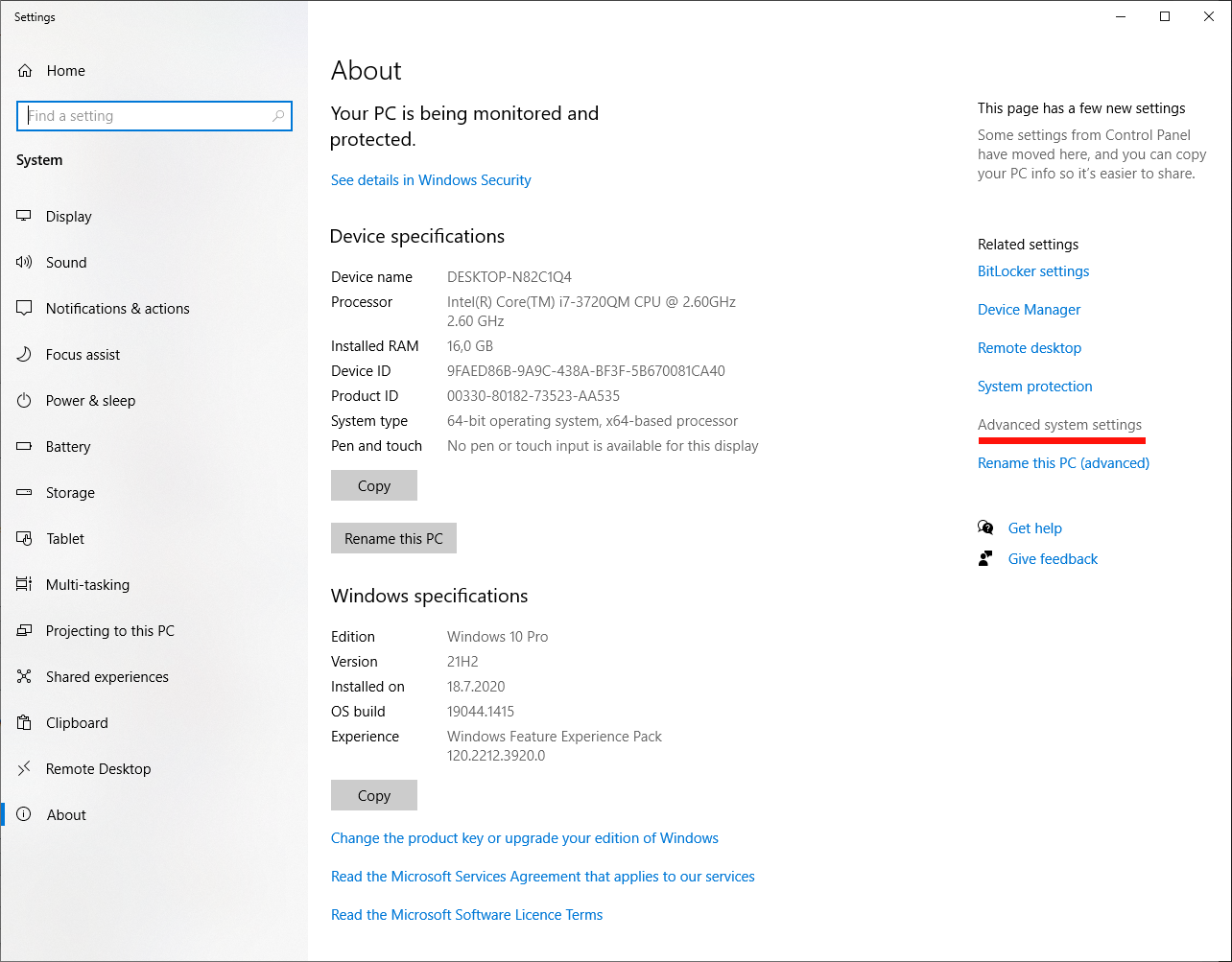The image size is (1232, 962).
Task: Click the Give feedback person icon
Action: 985,558
